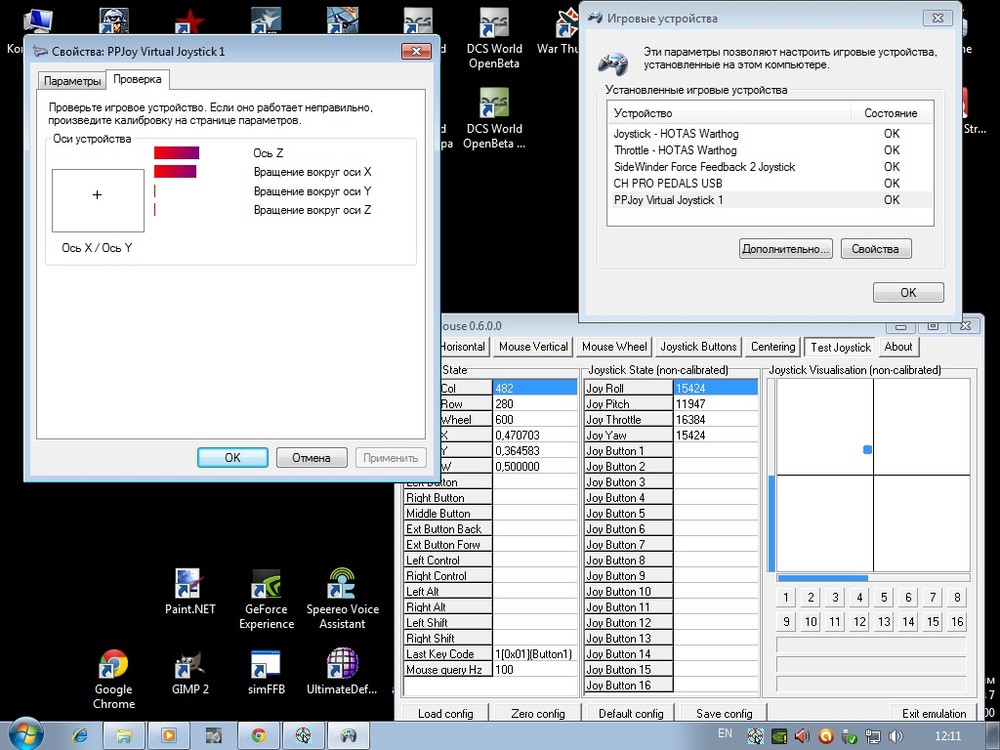Open the Centering tab
Screen dimensions: 1000x750
[773, 347]
